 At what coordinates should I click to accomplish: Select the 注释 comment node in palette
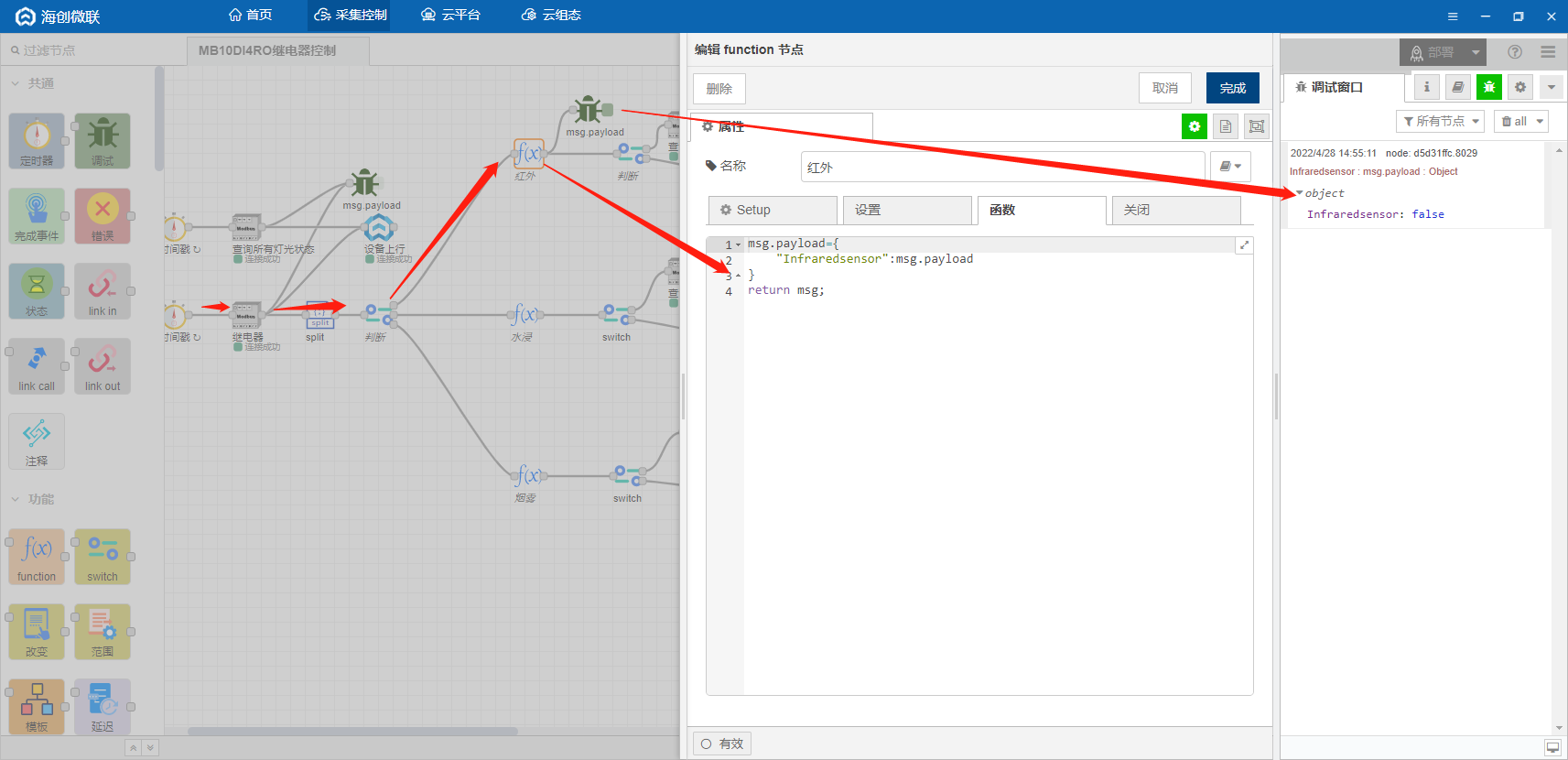tap(37, 441)
